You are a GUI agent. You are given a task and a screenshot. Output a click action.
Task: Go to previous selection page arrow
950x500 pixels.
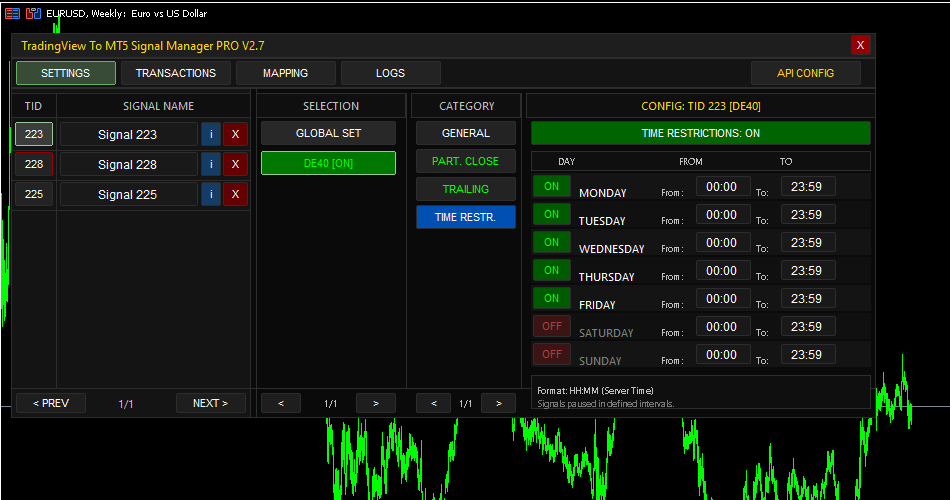[281, 403]
